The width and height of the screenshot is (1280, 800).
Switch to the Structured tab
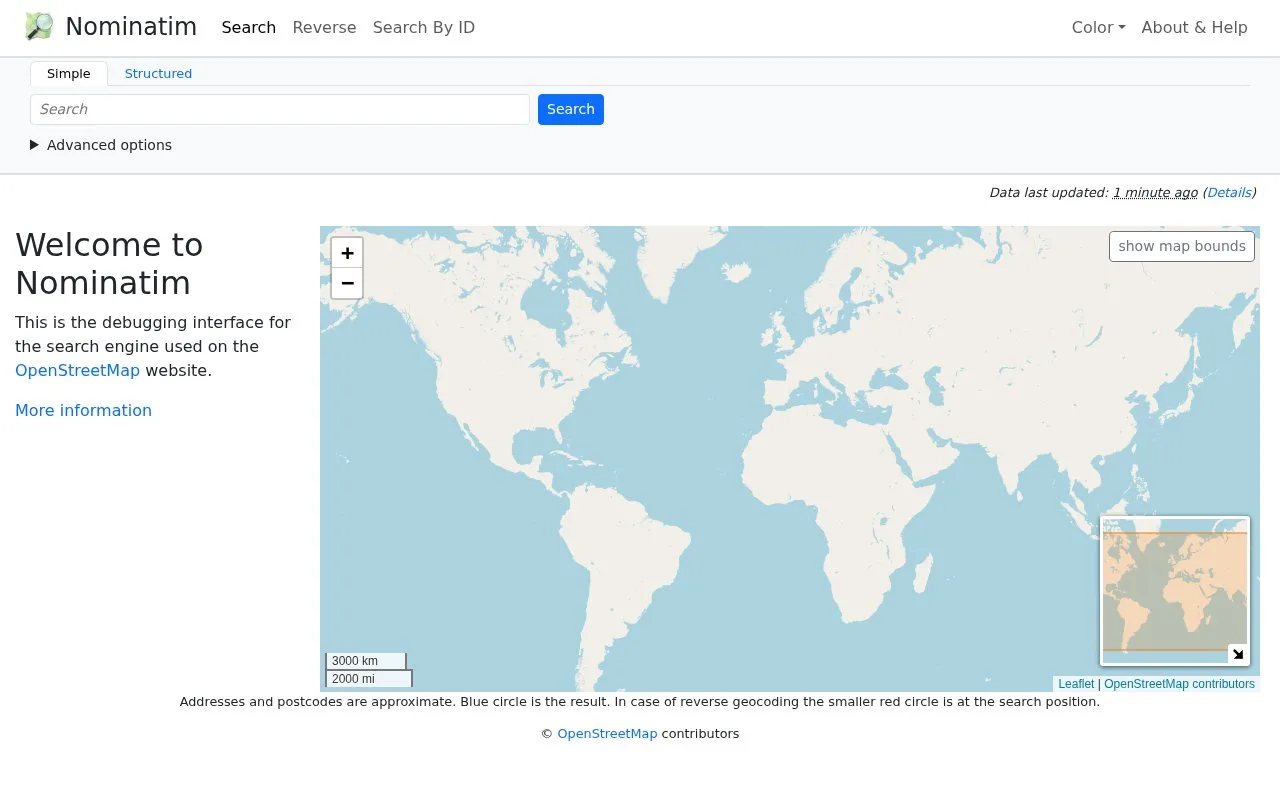tap(158, 74)
